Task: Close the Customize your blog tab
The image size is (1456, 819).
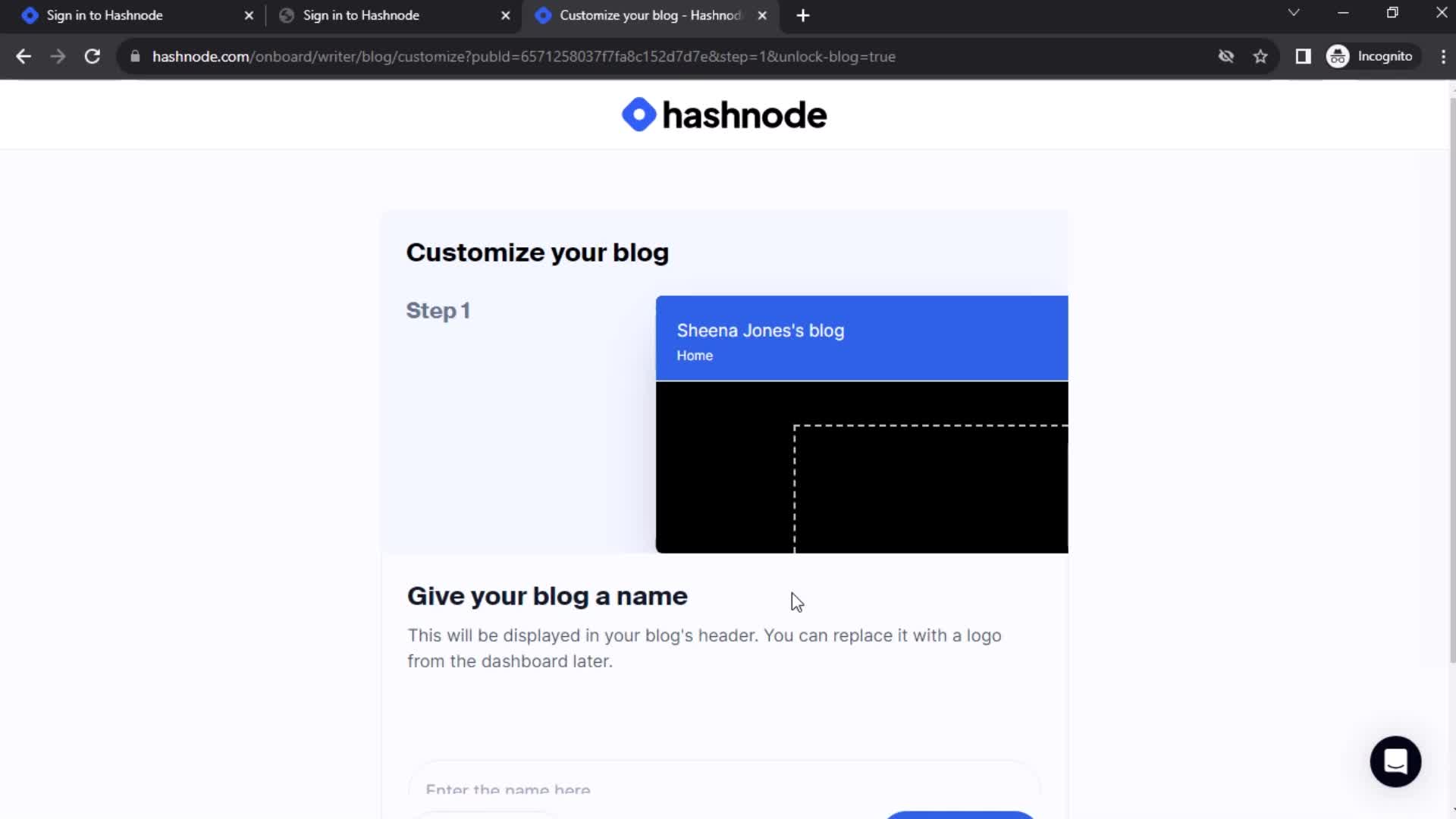Action: point(762,15)
